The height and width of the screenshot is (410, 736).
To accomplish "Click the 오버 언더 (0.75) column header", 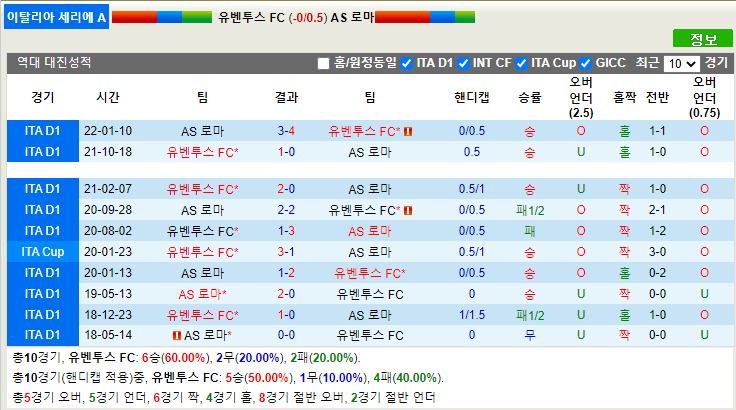I will [x=705, y=97].
